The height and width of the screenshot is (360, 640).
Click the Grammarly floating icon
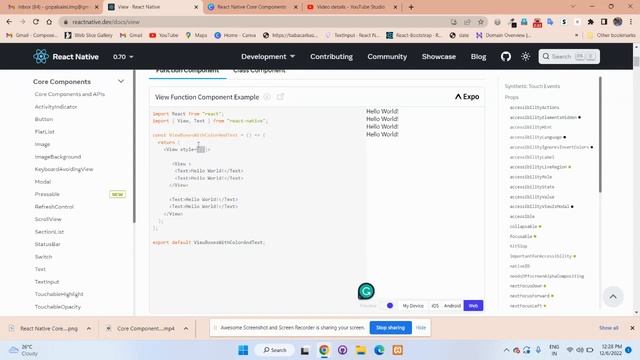(366, 291)
